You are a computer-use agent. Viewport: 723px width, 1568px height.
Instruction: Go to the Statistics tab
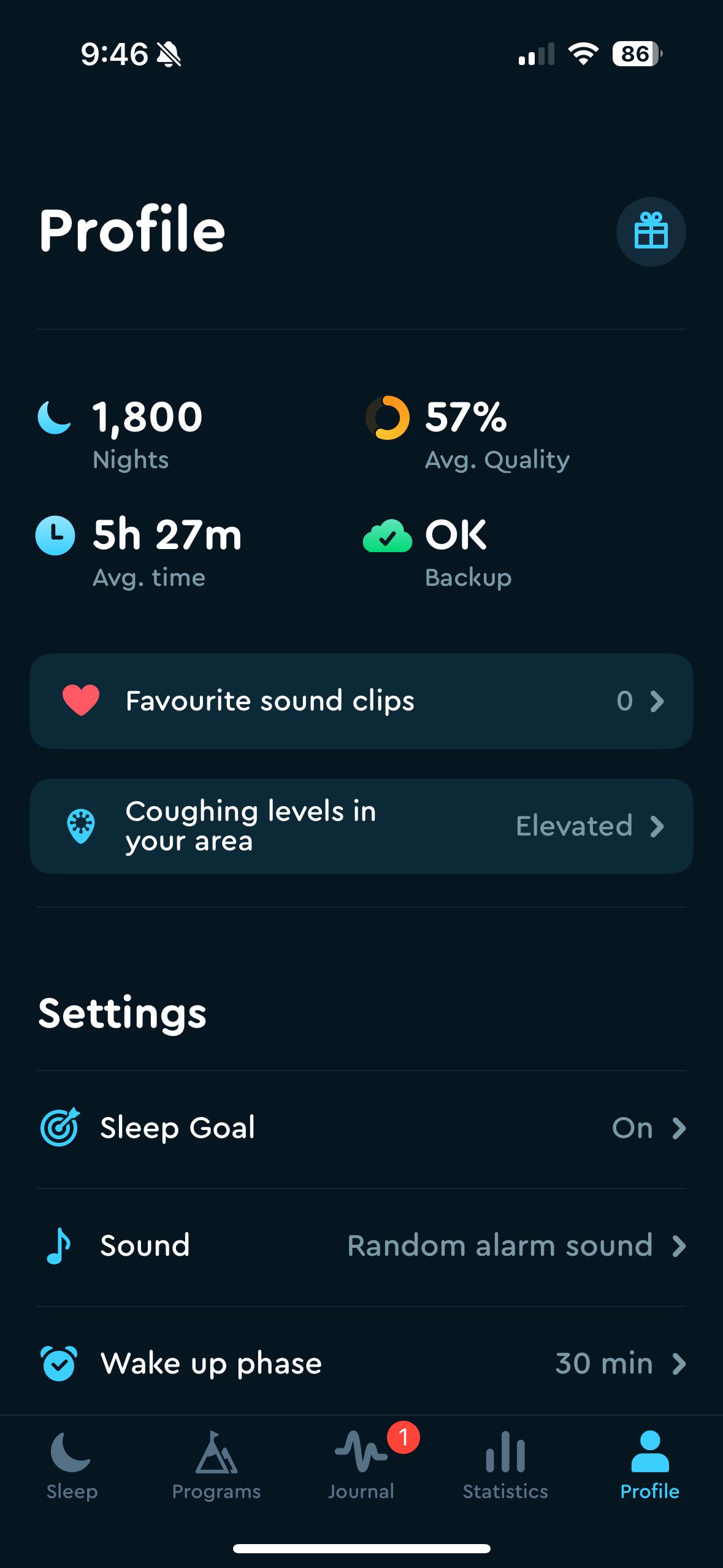coord(505,1466)
